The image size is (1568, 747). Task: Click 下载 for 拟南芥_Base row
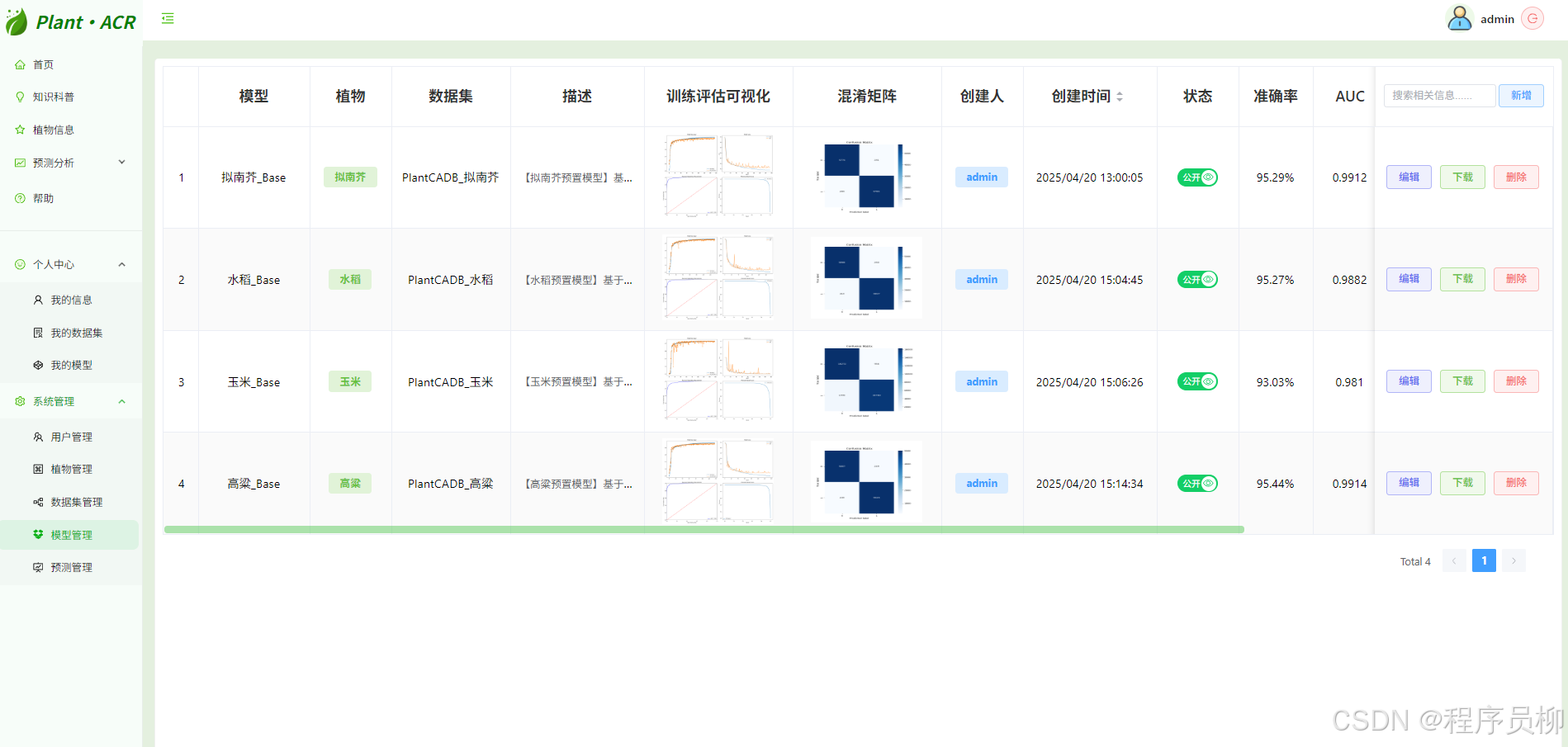1462,177
